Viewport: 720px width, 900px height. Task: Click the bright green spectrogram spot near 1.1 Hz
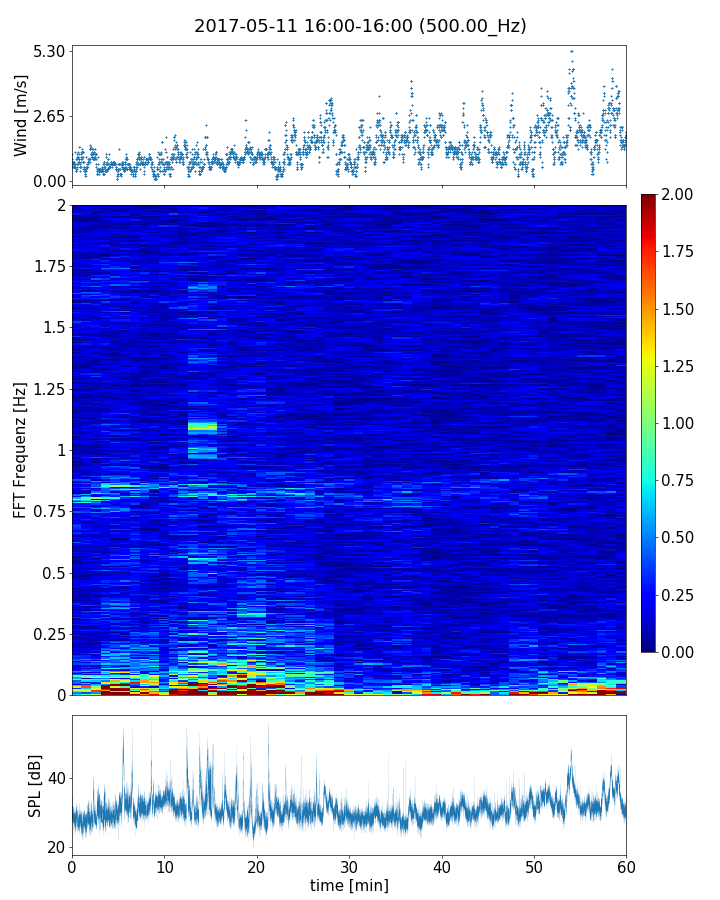202,426
